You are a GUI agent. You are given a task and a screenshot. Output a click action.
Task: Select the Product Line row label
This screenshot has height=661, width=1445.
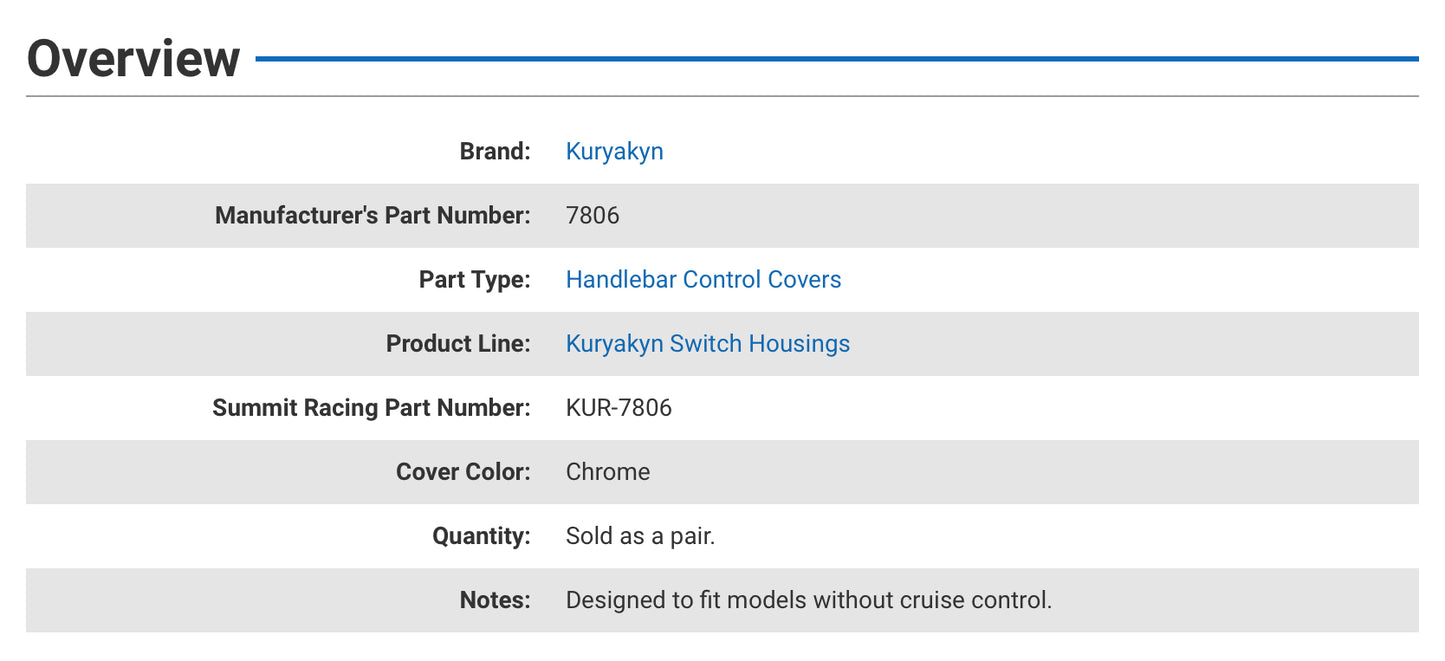(x=457, y=343)
